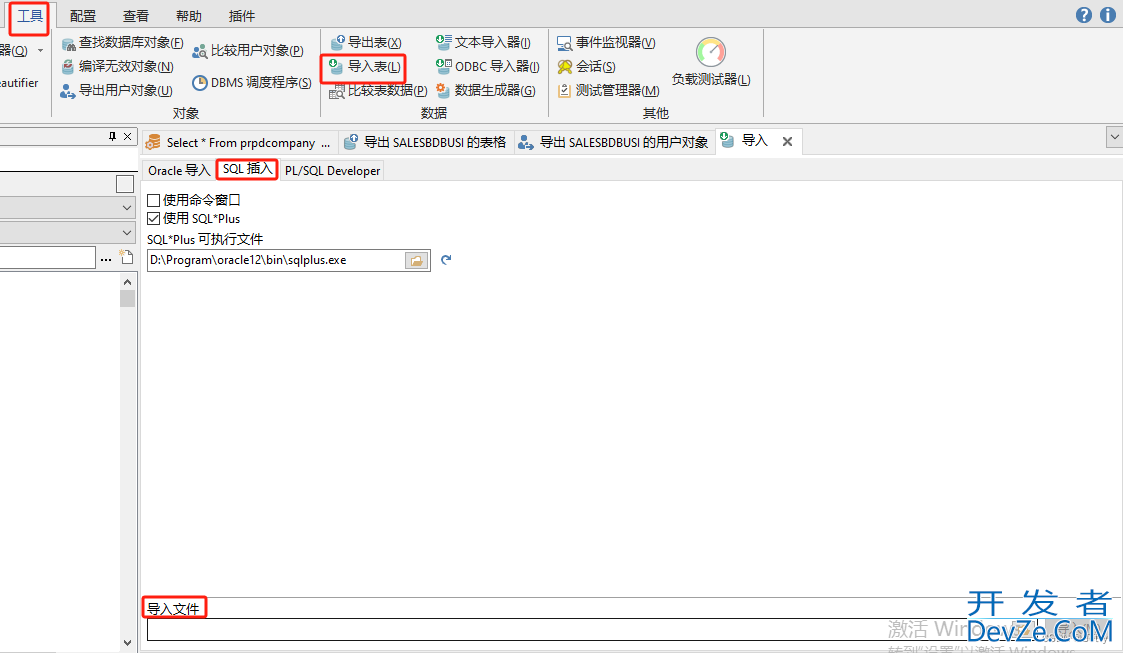Open the 查看 ribbon tab
Image resolution: width=1123 pixels, height=653 pixels.
pyautogui.click(x=136, y=16)
